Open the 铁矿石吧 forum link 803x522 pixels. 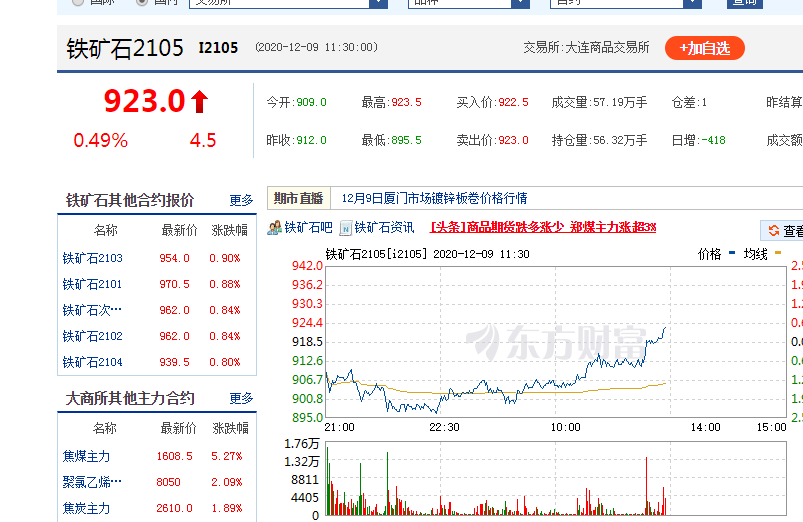pyautogui.click(x=308, y=227)
